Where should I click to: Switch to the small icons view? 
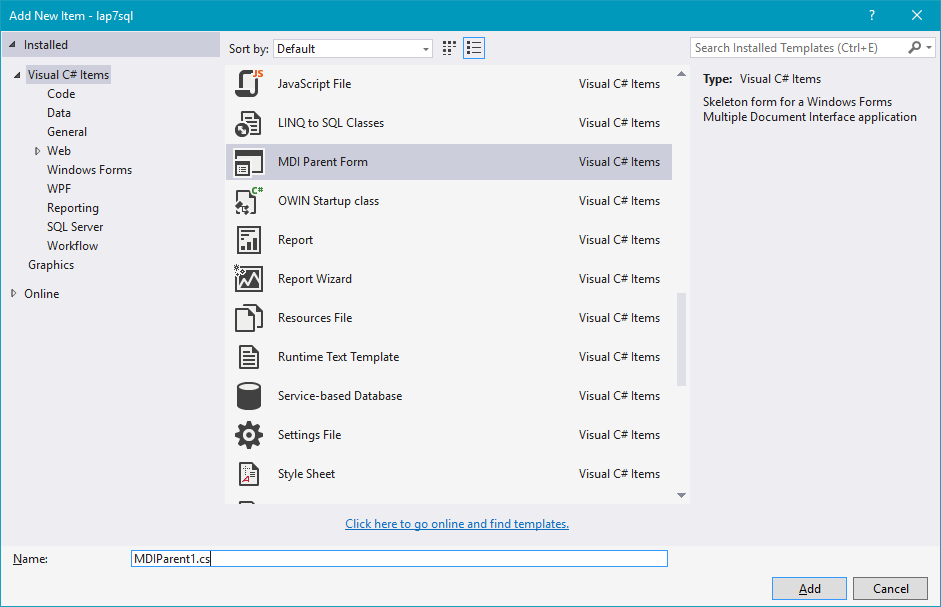coord(448,47)
